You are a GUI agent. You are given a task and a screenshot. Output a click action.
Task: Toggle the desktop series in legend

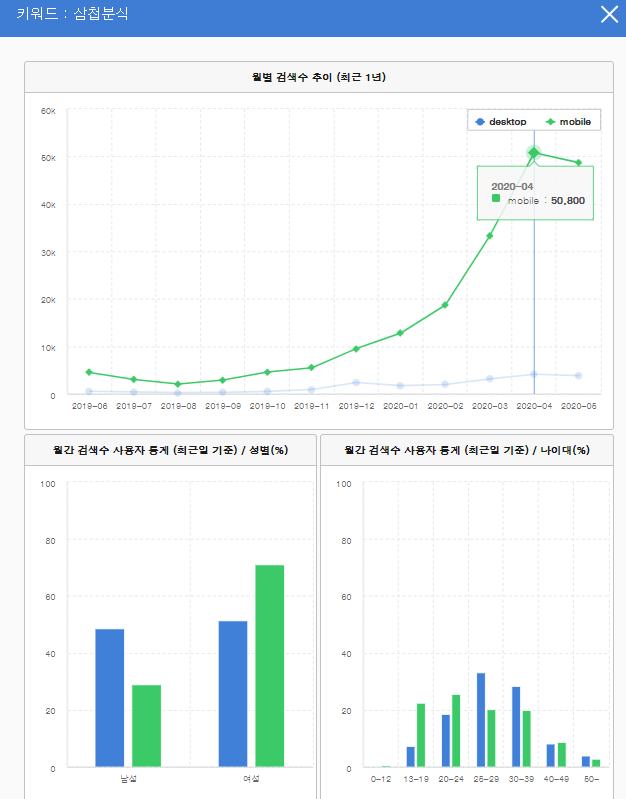(x=501, y=122)
